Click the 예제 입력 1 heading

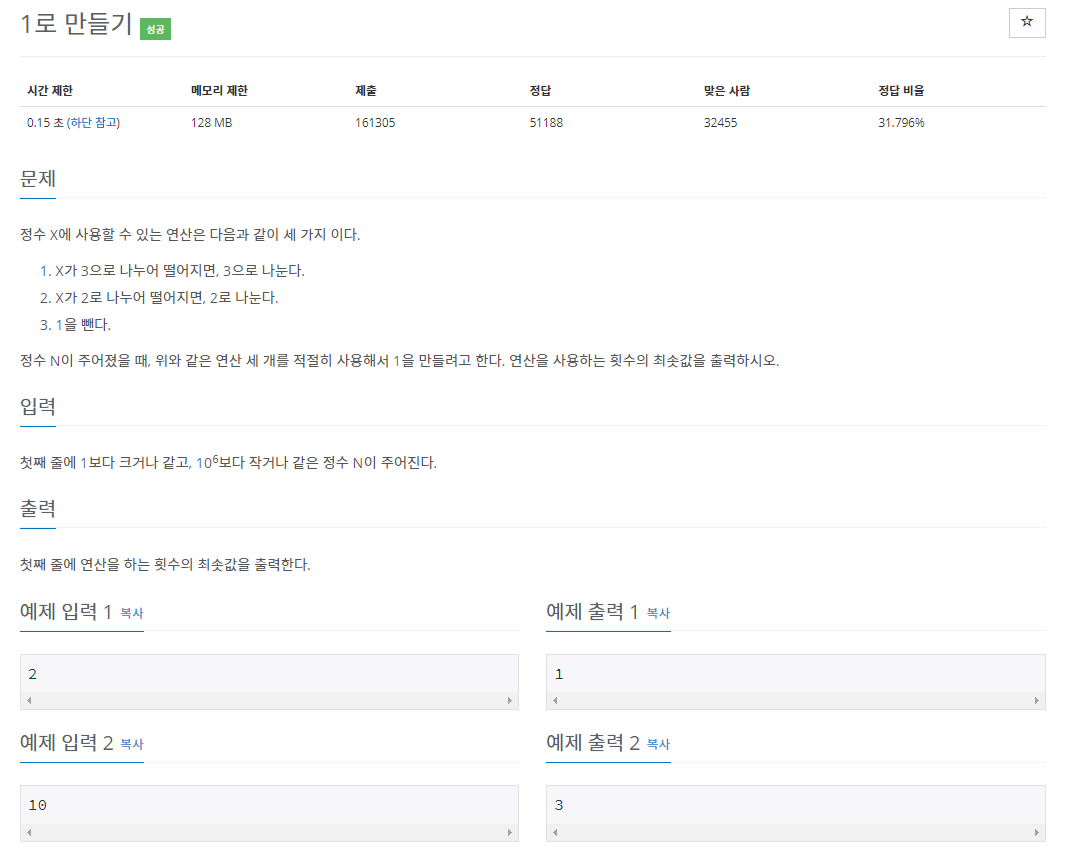pos(66,612)
